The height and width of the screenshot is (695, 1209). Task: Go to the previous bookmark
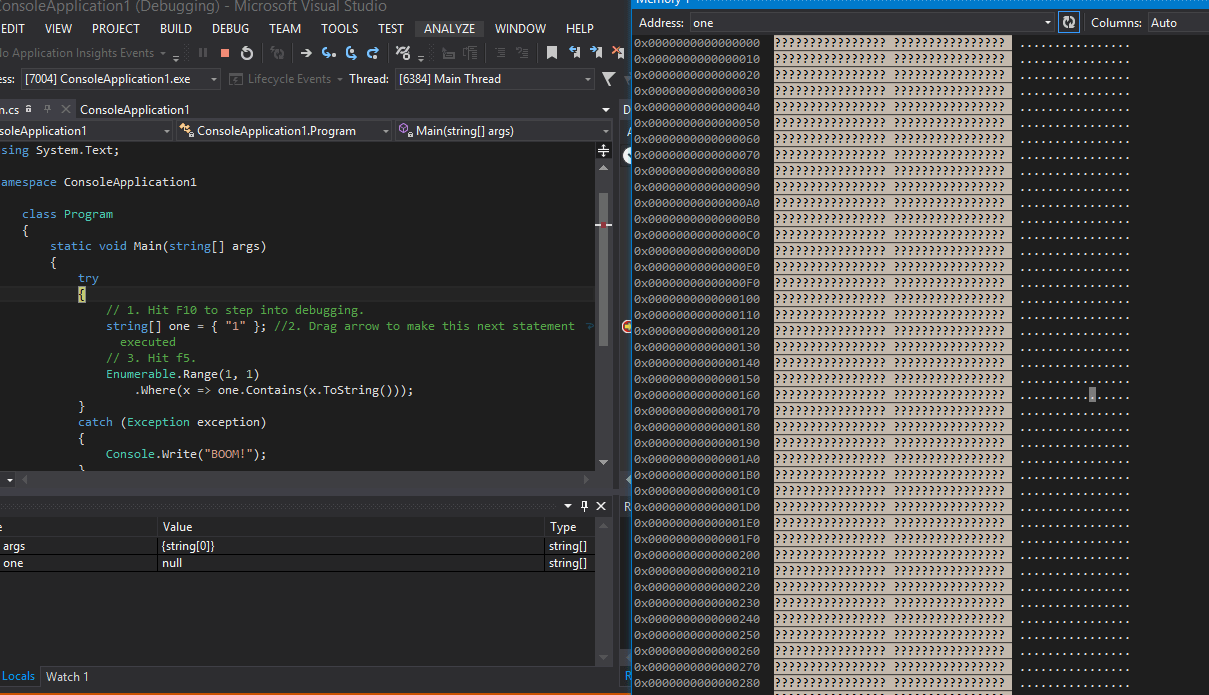click(x=575, y=53)
